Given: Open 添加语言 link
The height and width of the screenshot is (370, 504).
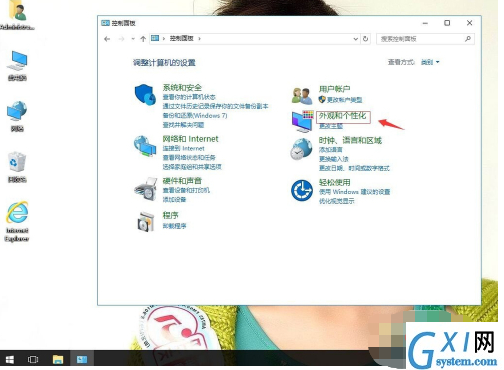Looking at the screenshot, I should [331, 150].
